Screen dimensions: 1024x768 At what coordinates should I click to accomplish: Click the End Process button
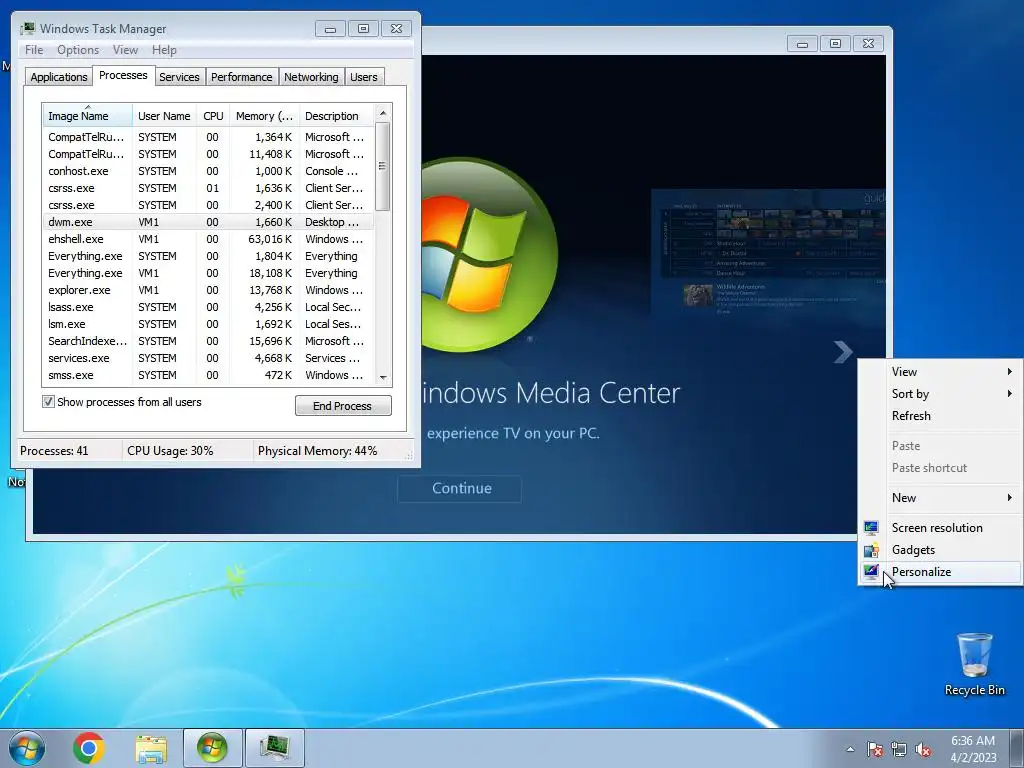pyautogui.click(x=343, y=406)
